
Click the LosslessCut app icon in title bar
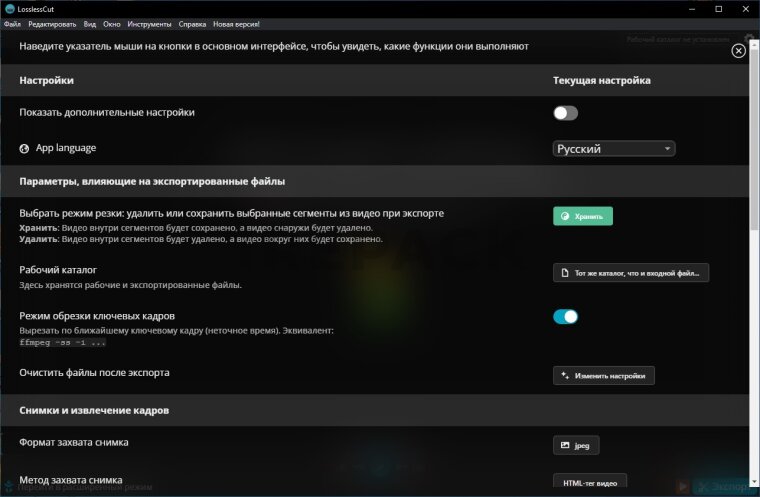(x=9, y=8)
